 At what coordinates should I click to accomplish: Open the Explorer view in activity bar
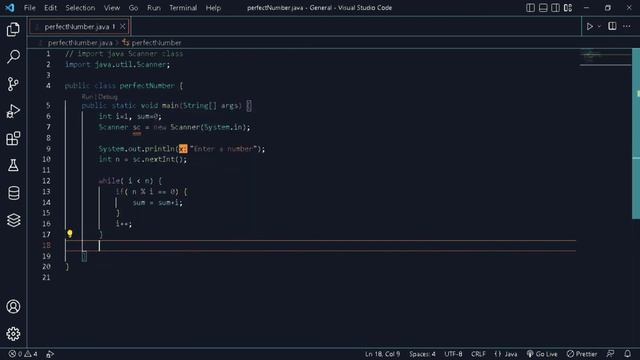(x=13, y=29)
